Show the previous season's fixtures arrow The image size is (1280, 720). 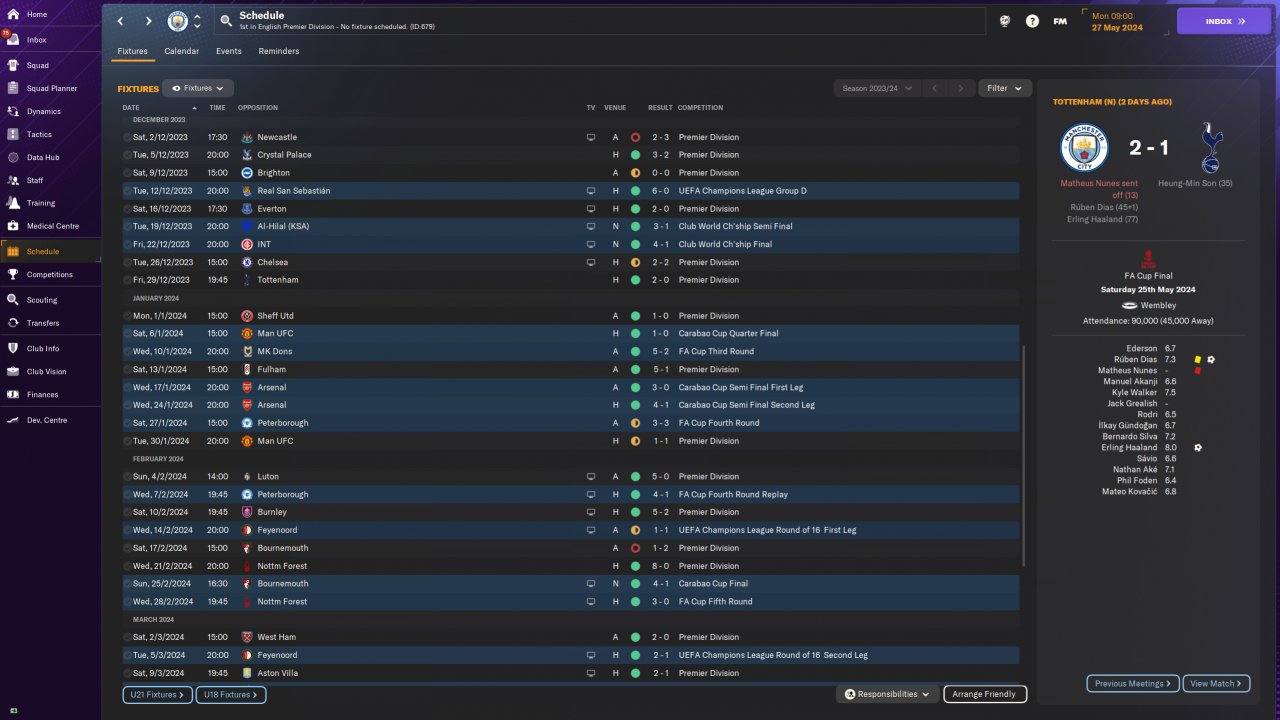(935, 88)
